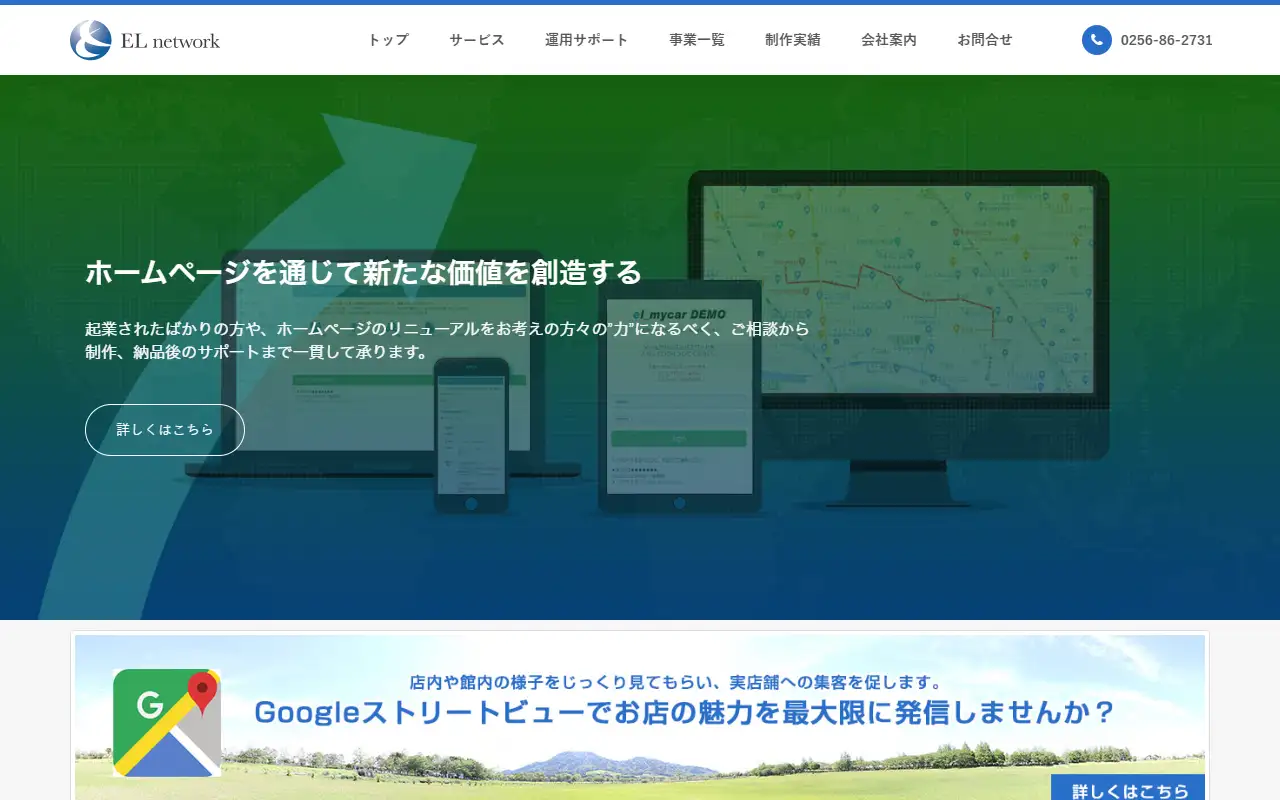View the 制作実績 page
Screen dimensions: 1280x800
793,40
